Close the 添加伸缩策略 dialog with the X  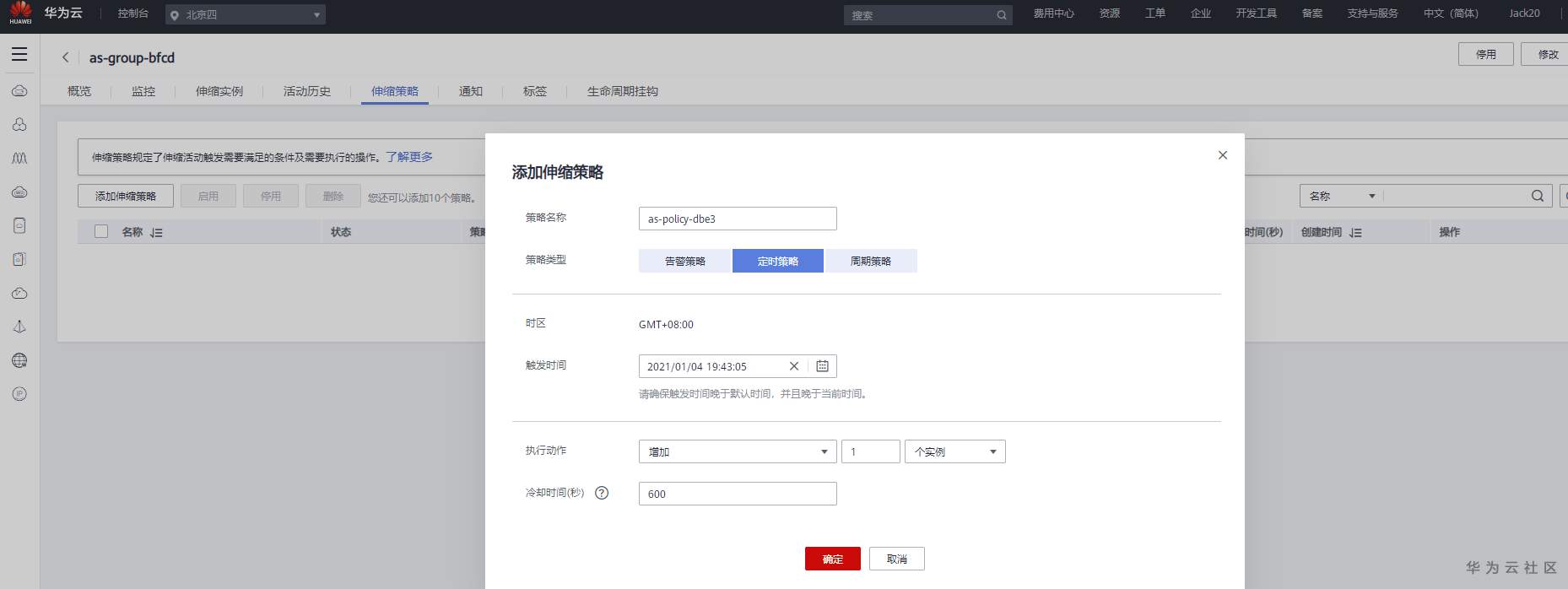[1223, 155]
